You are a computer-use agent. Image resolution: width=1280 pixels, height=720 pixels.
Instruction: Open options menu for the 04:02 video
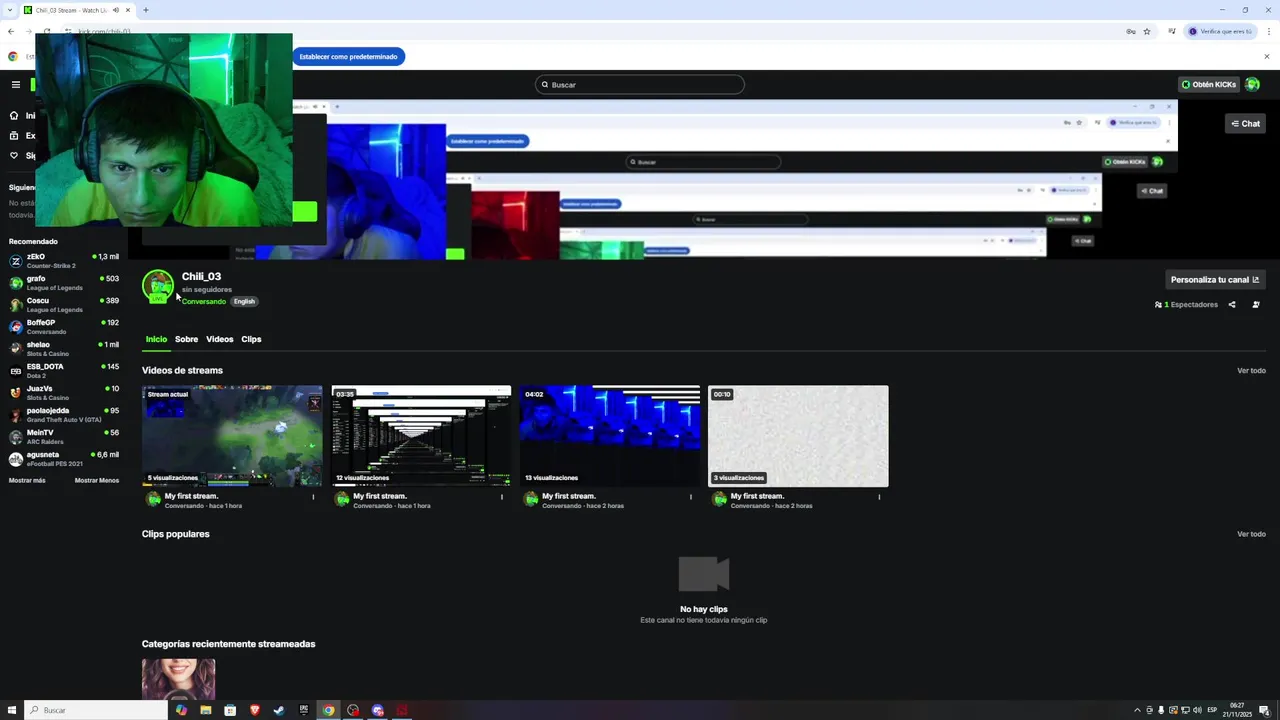pos(690,497)
